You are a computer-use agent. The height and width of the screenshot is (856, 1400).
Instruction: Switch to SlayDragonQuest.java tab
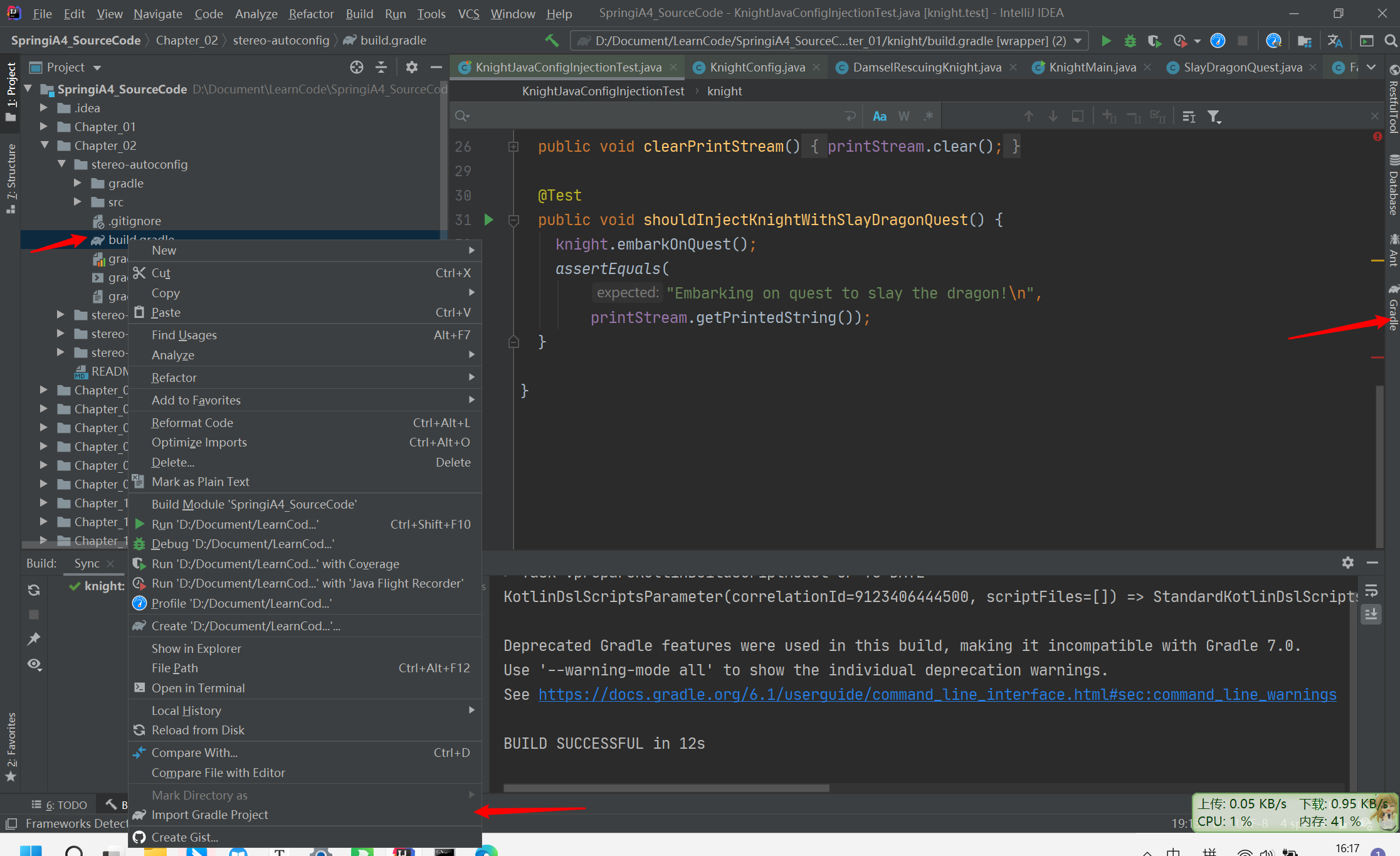tap(1243, 67)
